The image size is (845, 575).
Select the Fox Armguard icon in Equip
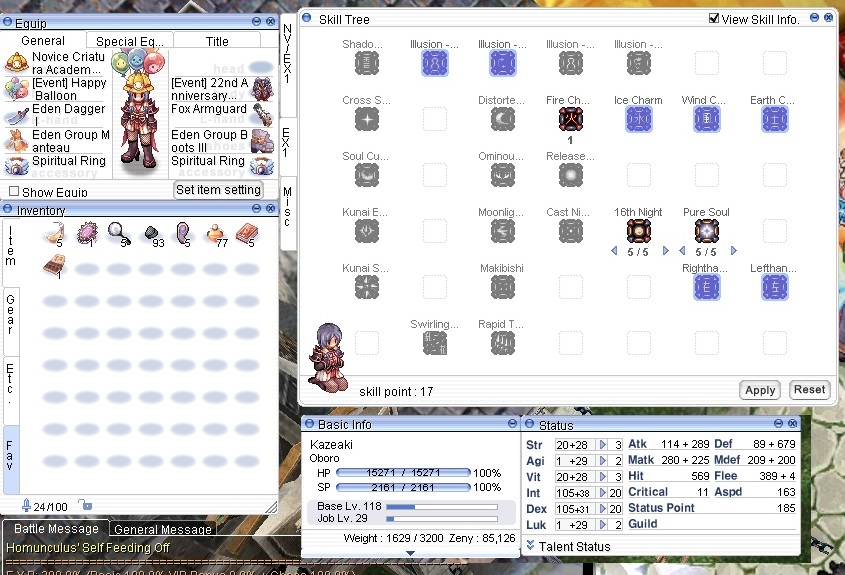point(262,114)
